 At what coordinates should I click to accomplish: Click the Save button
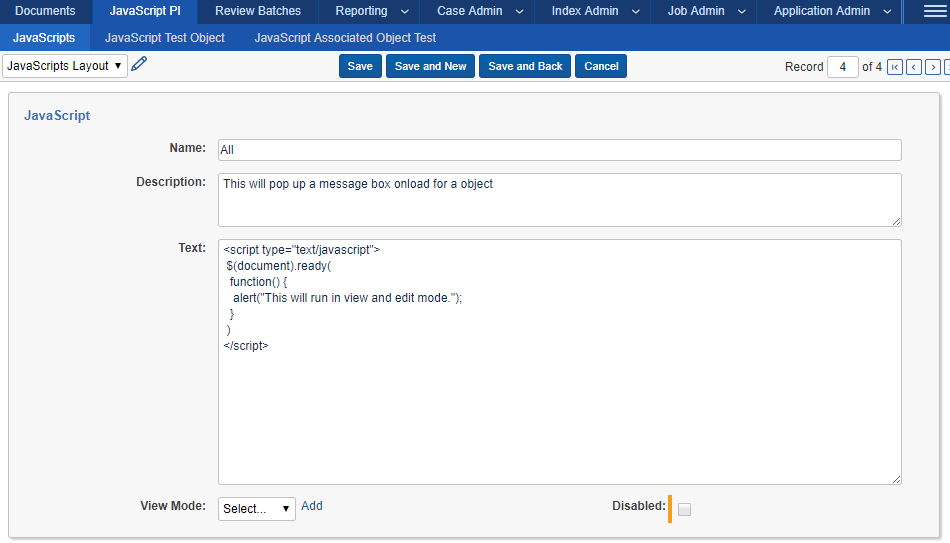coord(360,66)
